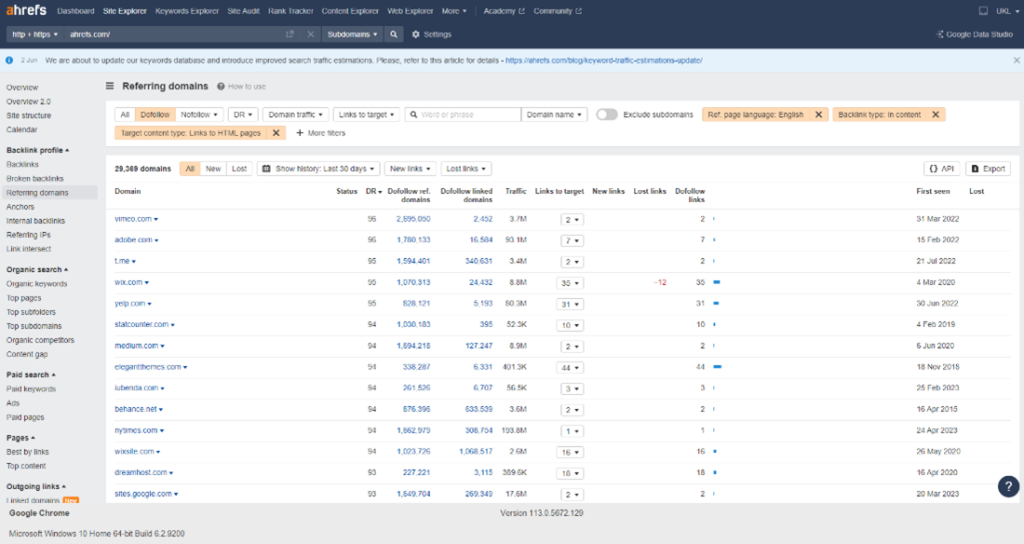Open the Domain name dropdown
This screenshot has width=1024, height=544.
coord(554,114)
